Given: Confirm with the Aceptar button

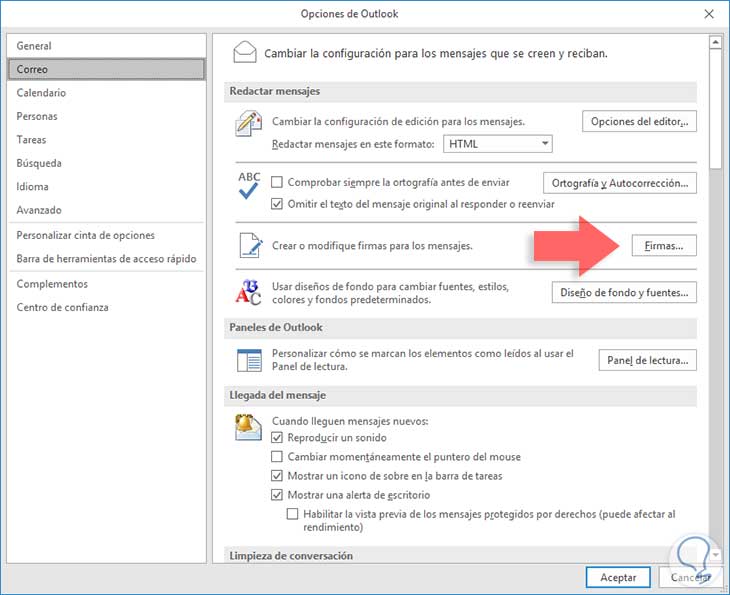Looking at the screenshot, I should click(618, 577).
